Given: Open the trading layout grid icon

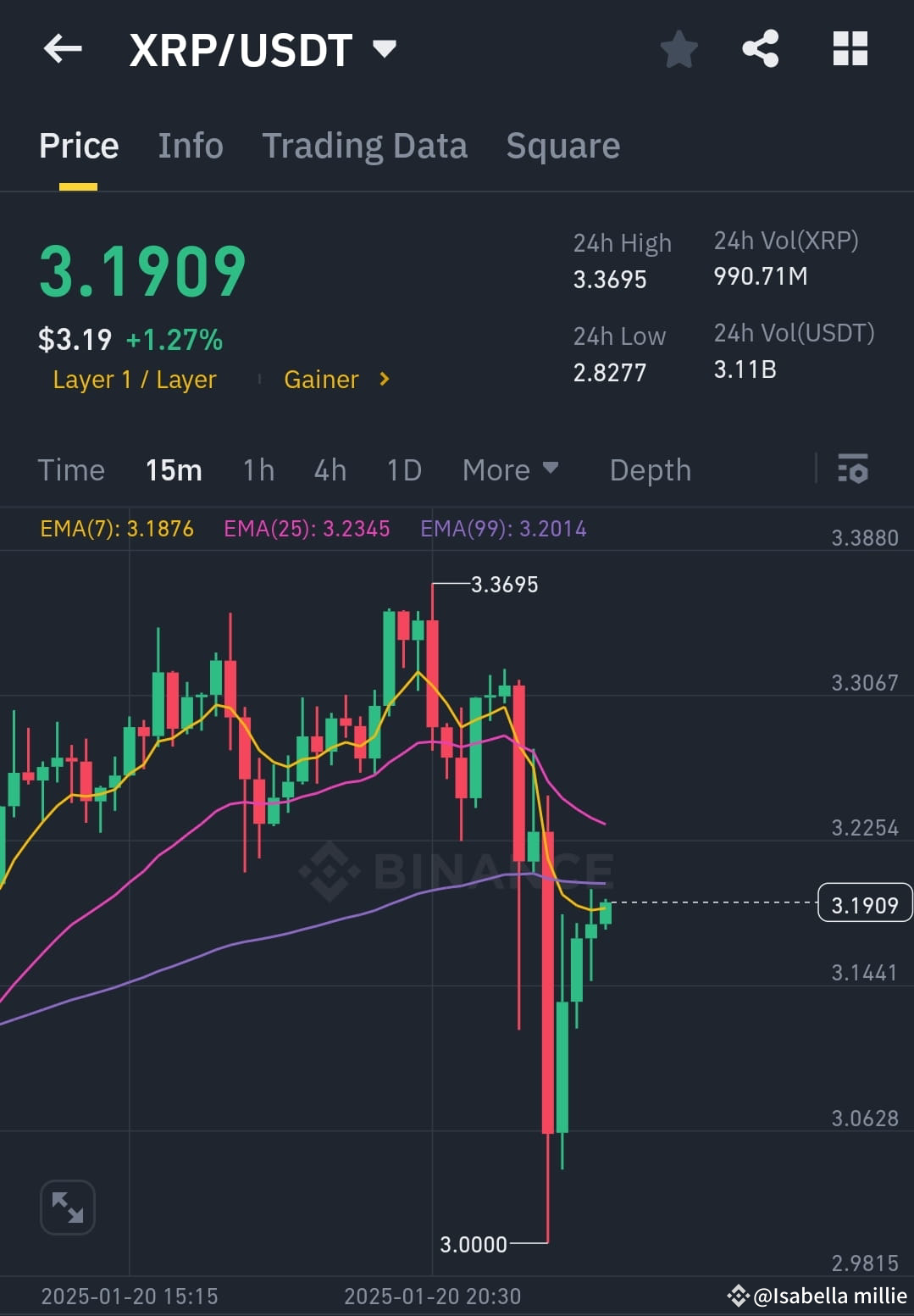Looking at the screenshot, I should coord(850,49).
